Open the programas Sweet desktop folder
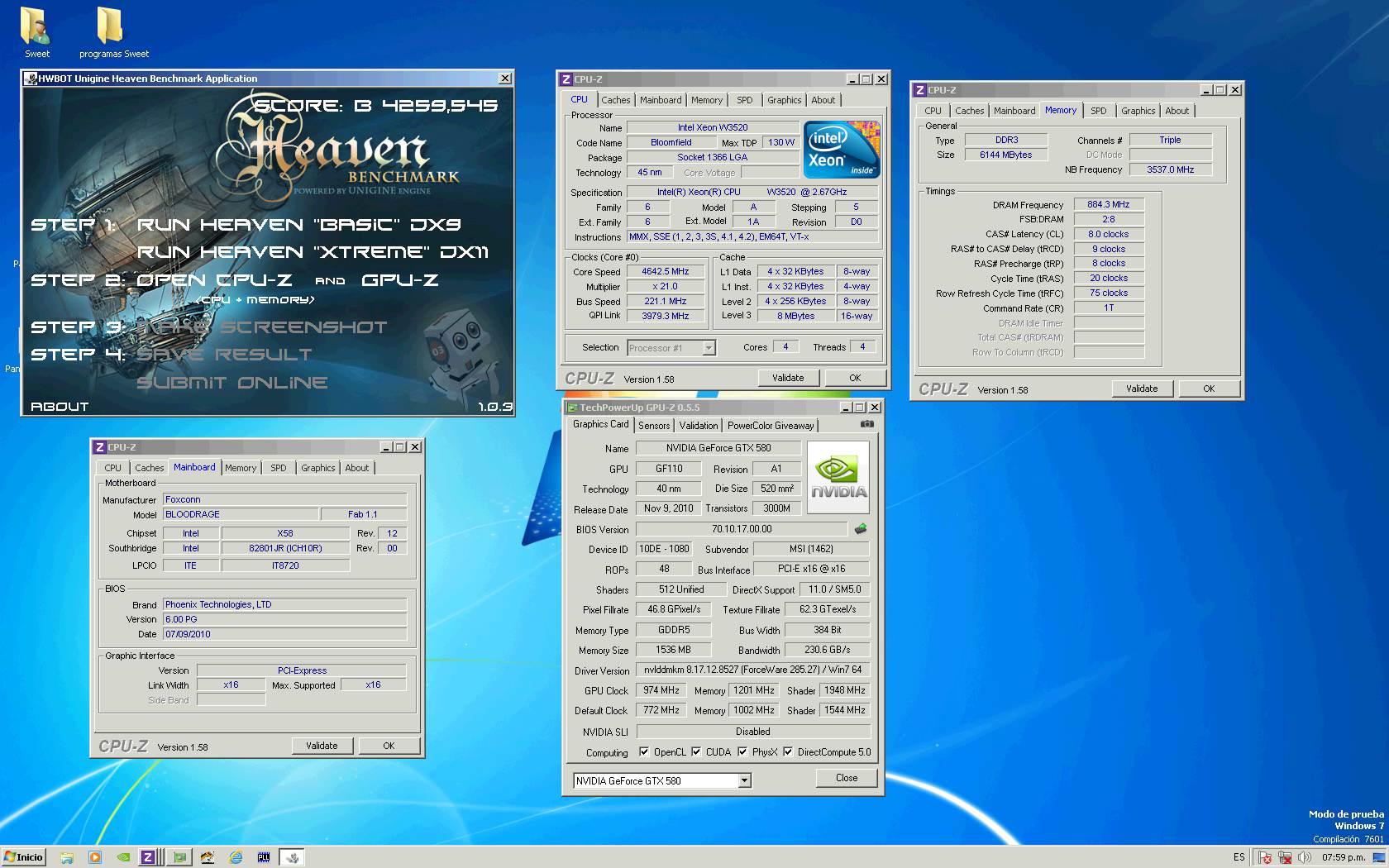The image size is (1389, 868). [113, 33]
